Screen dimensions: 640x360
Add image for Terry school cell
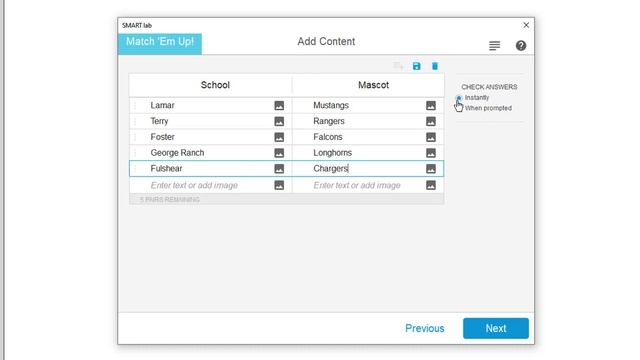click(x=279, y=122)
